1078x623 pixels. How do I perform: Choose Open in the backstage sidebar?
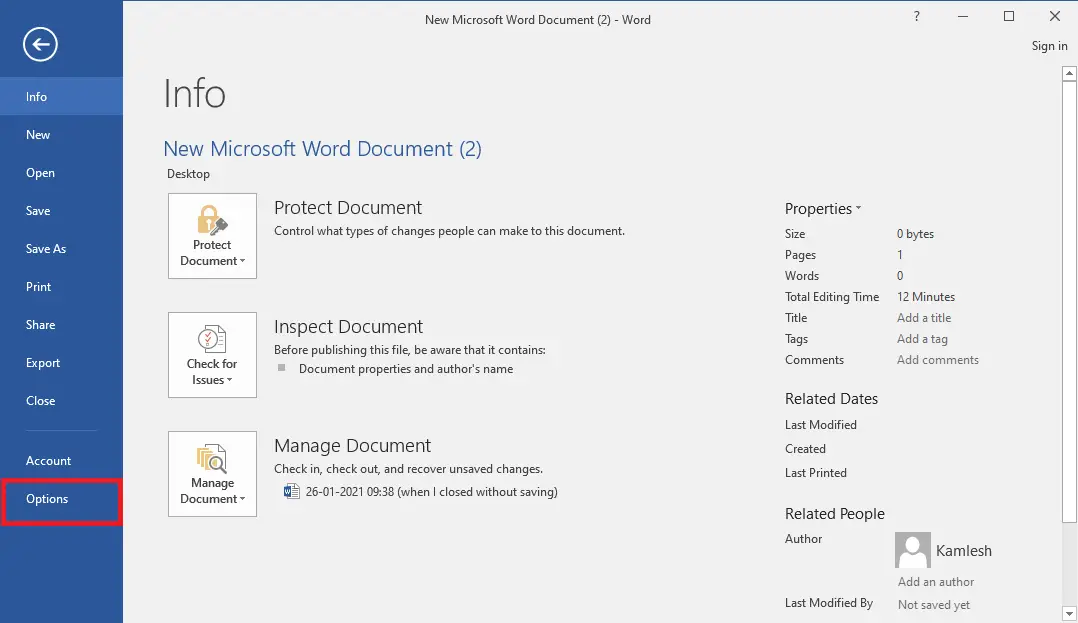(61, 173)
